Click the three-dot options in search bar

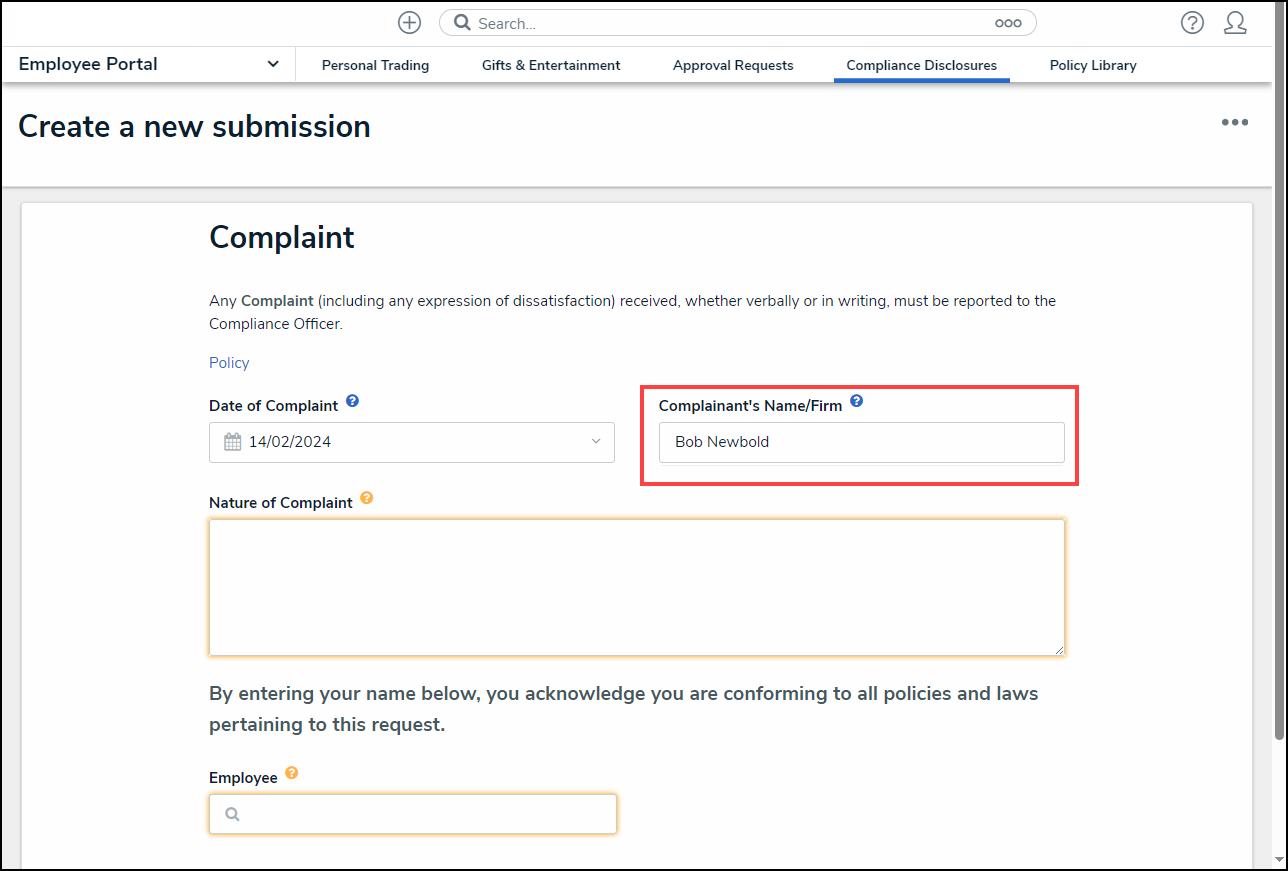[x=1008, y=23]
